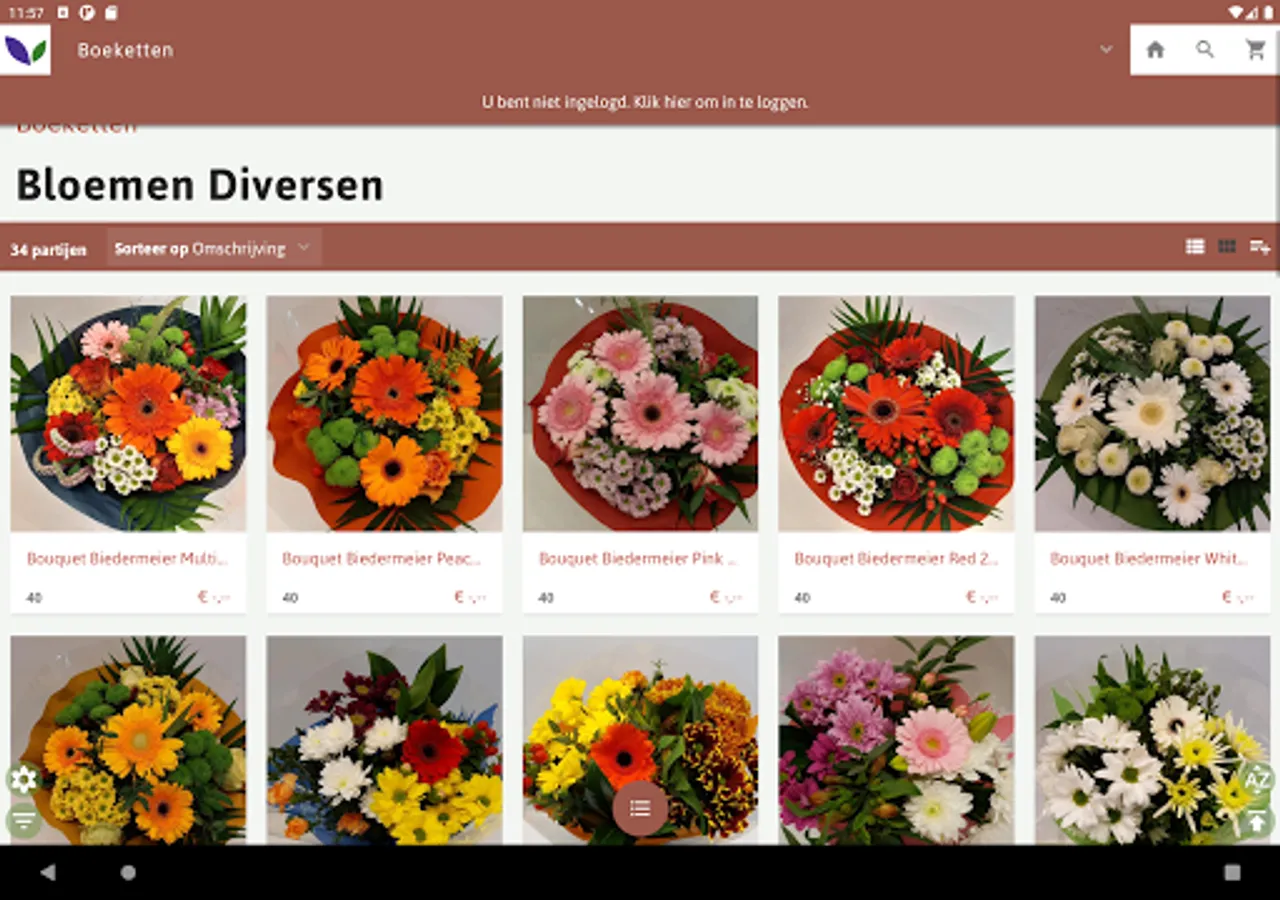Open Bouquet Biedermeier Whit product title

tap(1150, 559)
